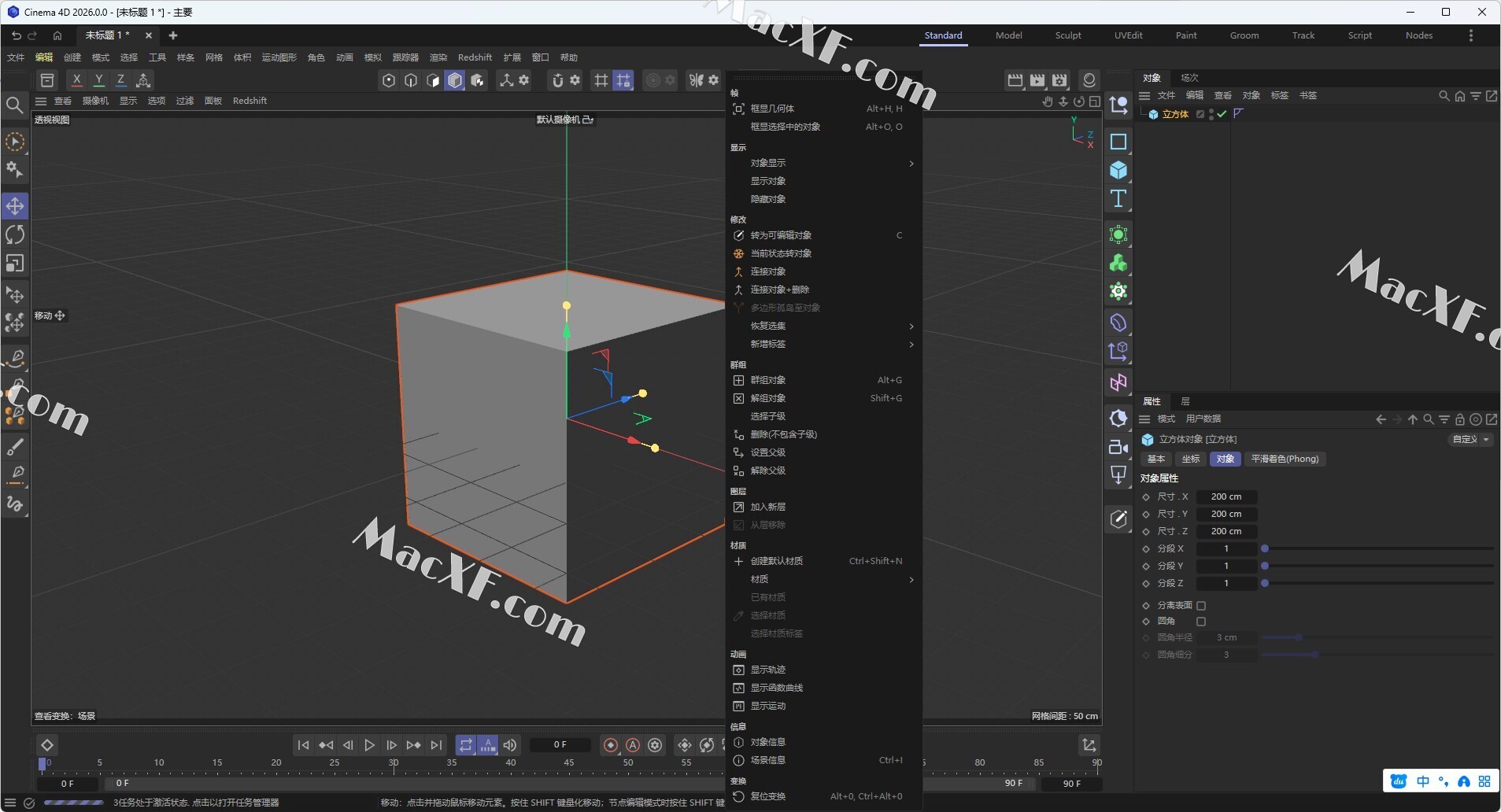Go to start of animation
This screenshot has width=1501, height=812.
(303, 744)
